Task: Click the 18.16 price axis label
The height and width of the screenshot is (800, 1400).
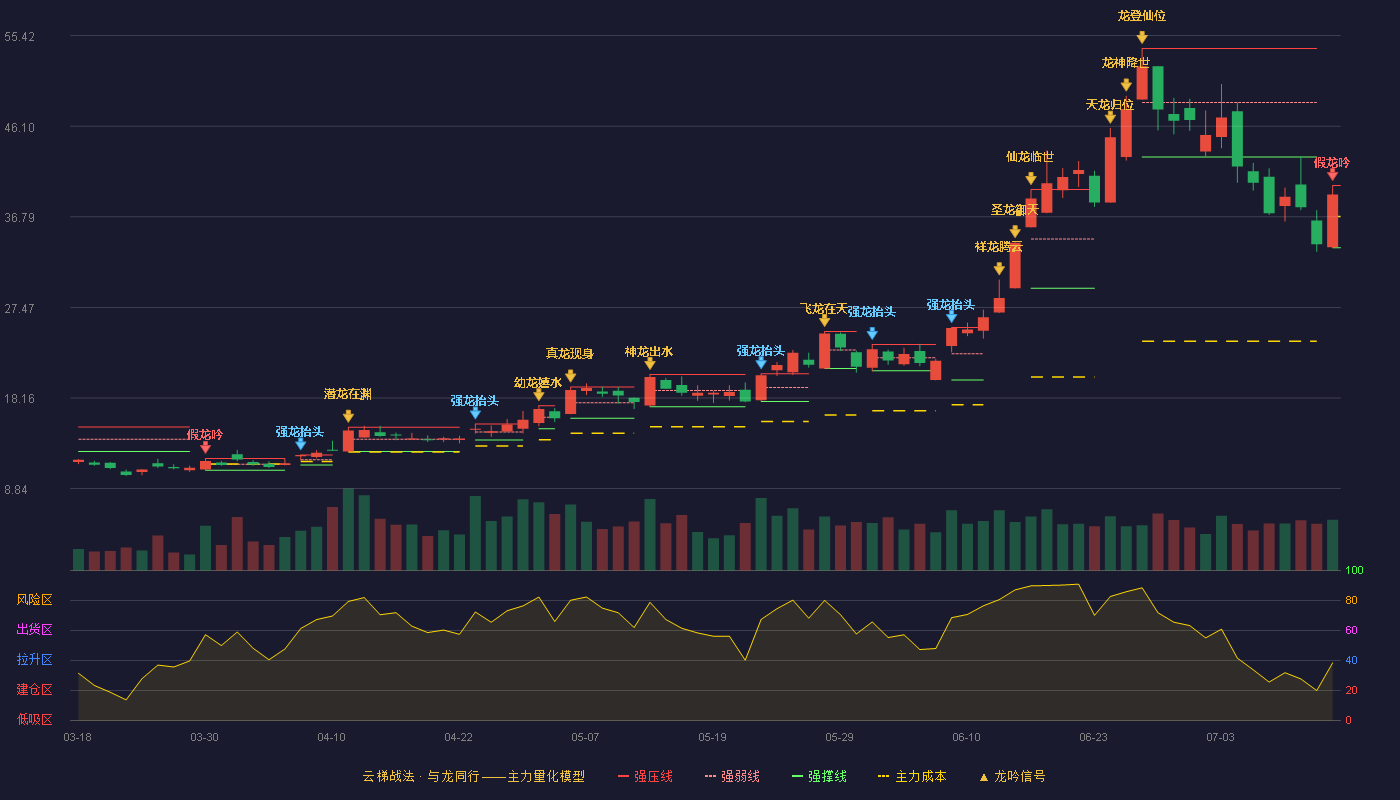Action: tap(19, 399)
